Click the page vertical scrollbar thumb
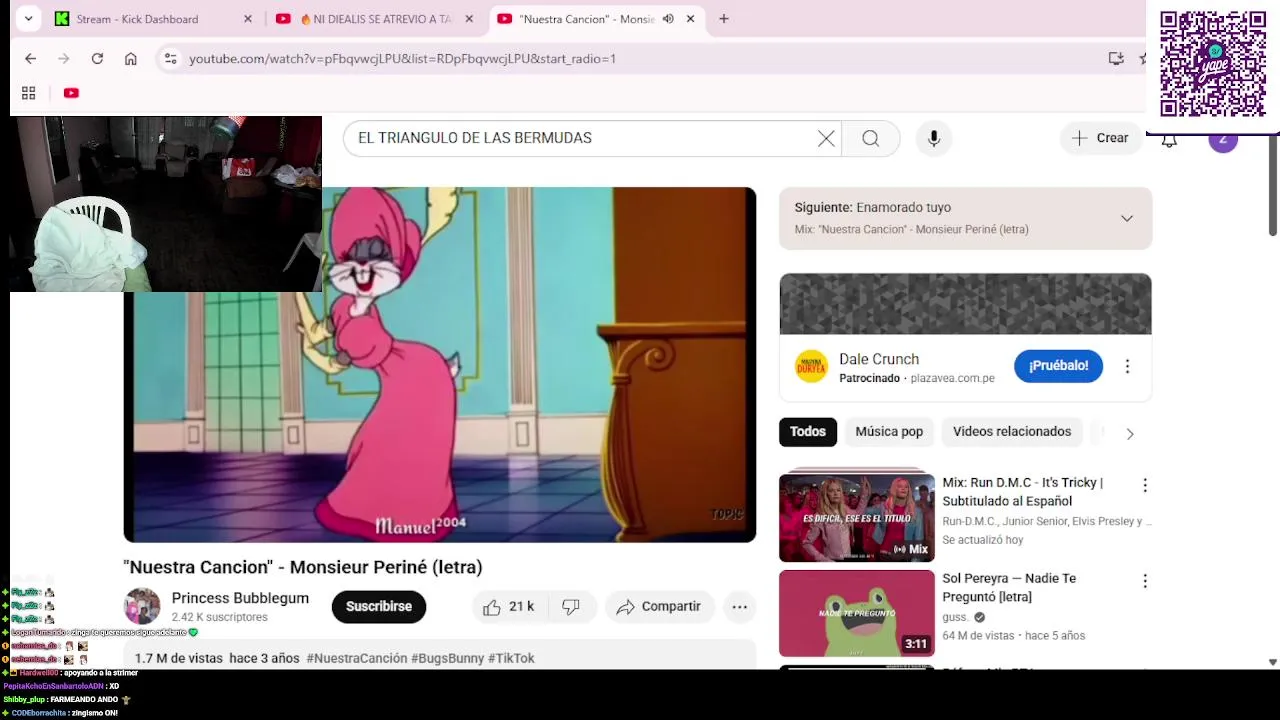This screenshot has height=720, width=1280. point(1273,186)
